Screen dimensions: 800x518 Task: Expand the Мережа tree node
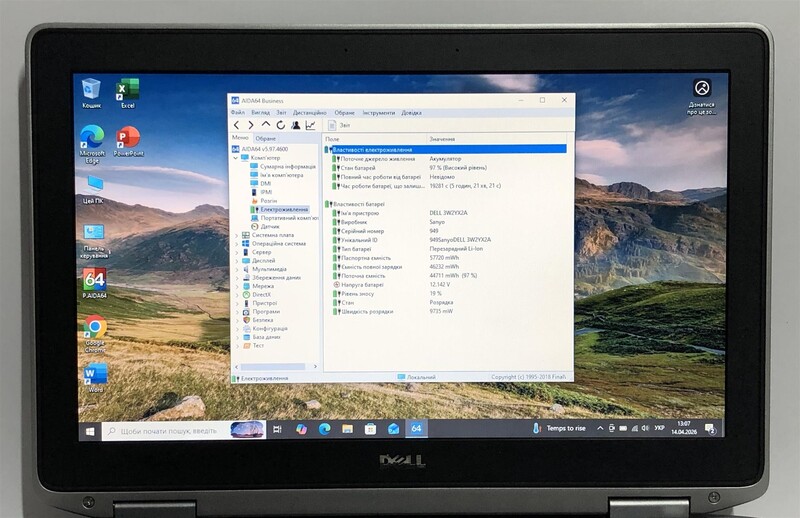[x=236, y=286]
